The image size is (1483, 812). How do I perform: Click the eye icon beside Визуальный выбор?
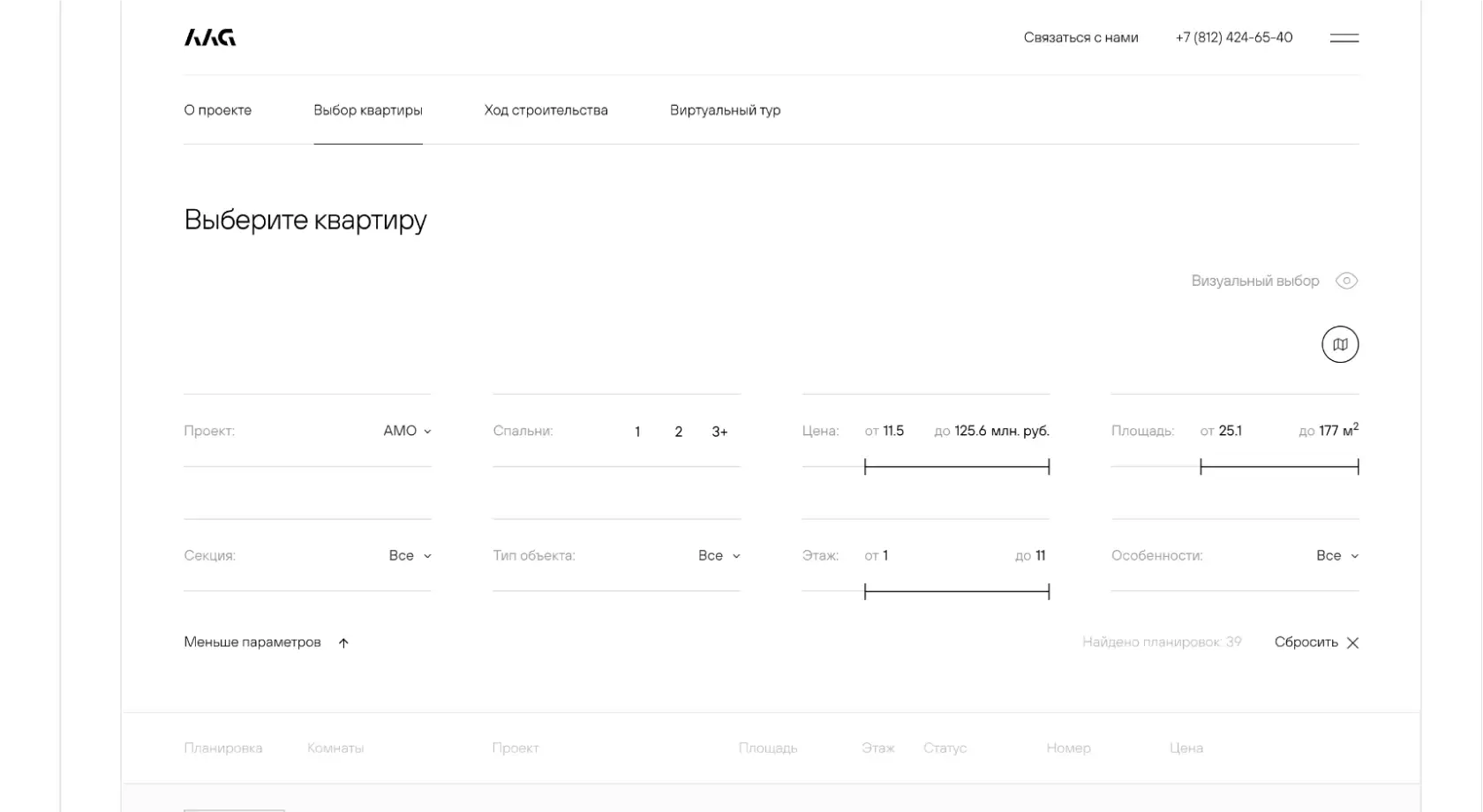1346,281
